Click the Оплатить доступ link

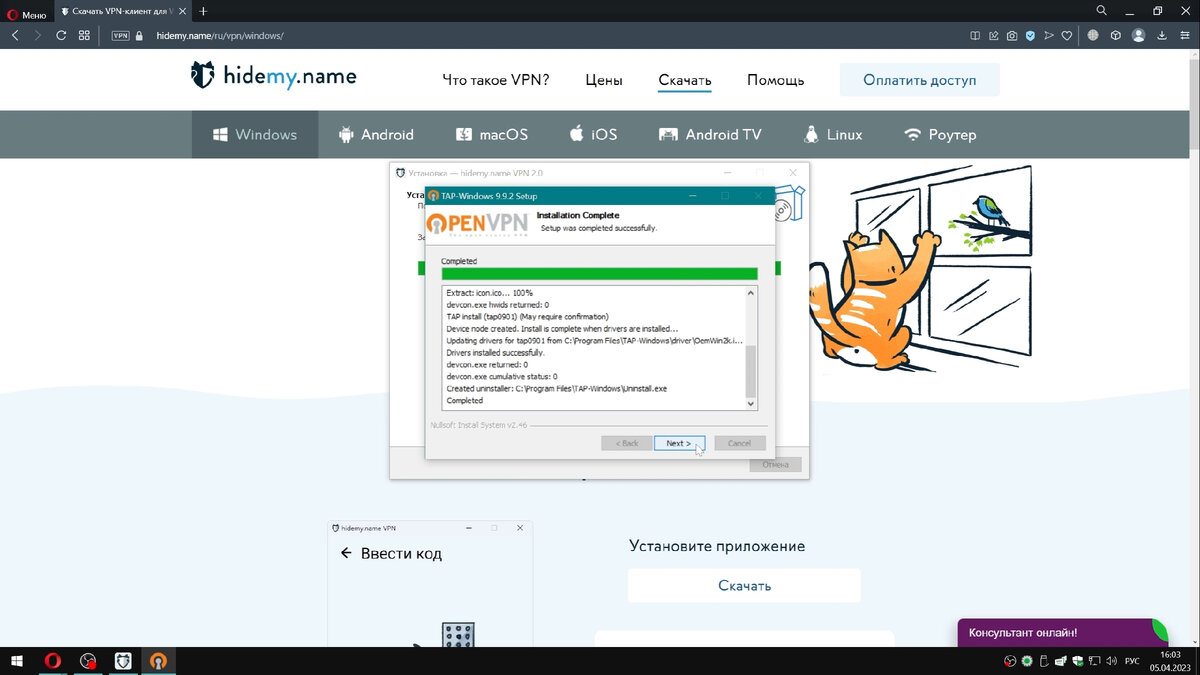tap(919, 79)
